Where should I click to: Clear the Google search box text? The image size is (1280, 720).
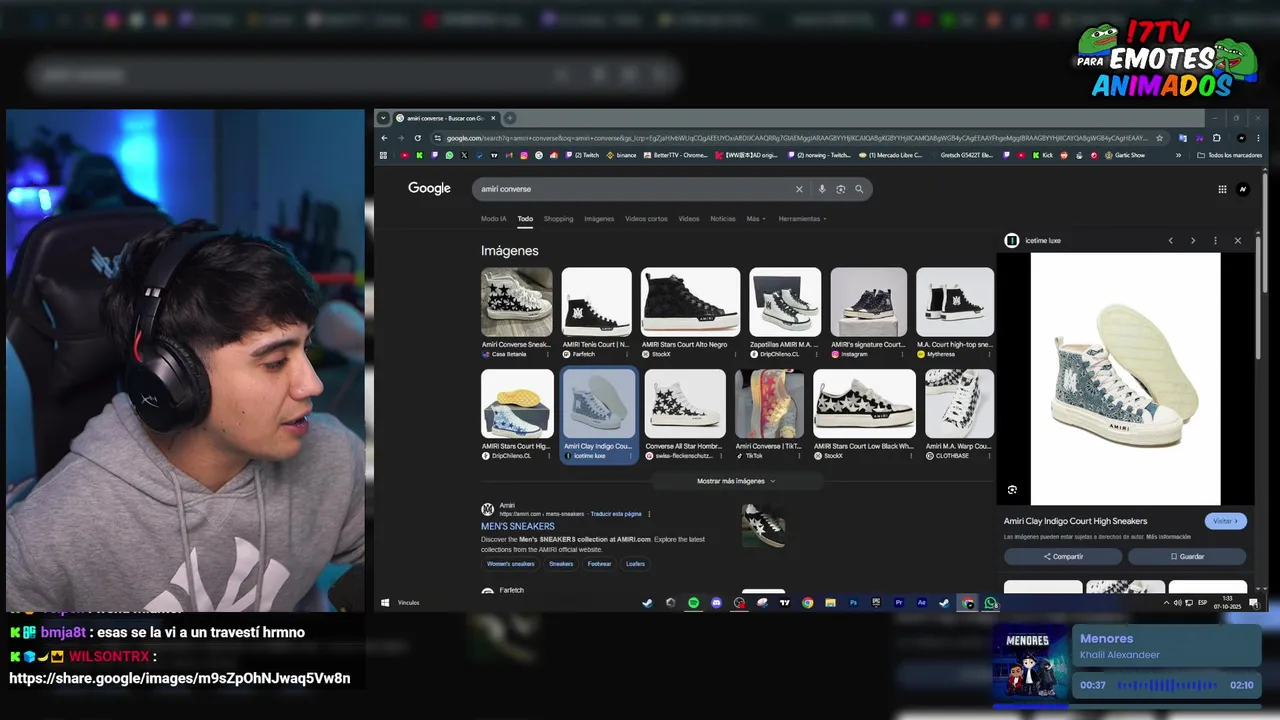[799, 189]
